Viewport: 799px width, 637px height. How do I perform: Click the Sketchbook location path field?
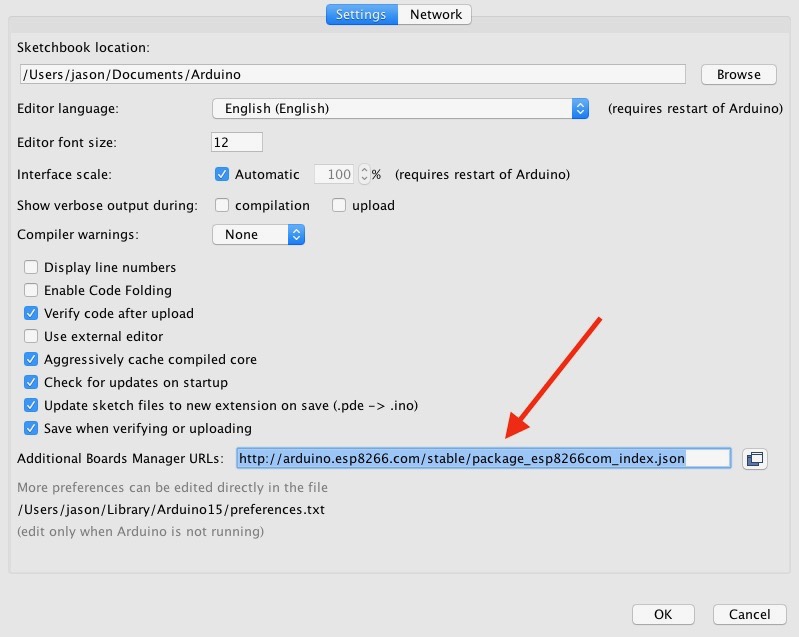pyautogui.click(x=353, y=74)
